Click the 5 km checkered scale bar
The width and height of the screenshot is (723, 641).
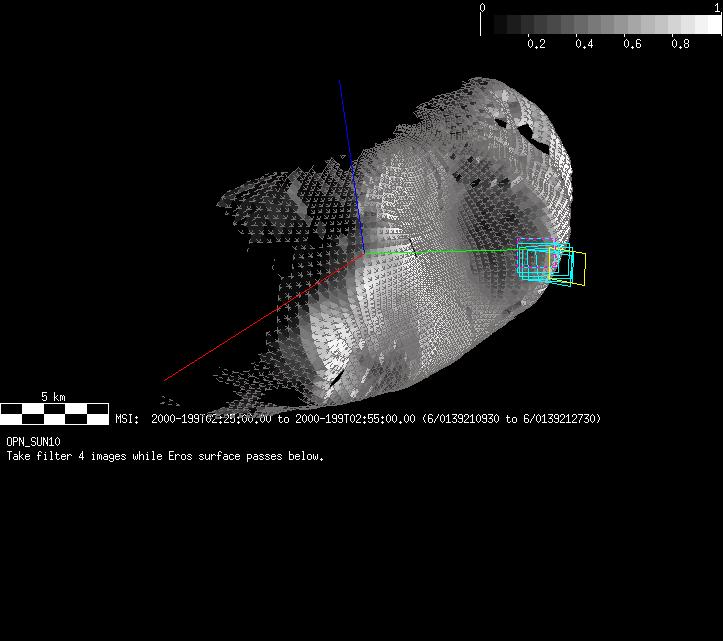pos(54,412)
